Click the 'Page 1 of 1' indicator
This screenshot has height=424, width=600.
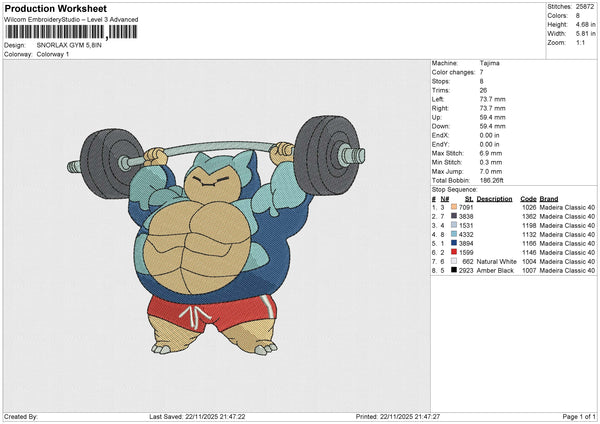[x=579, y=417]
